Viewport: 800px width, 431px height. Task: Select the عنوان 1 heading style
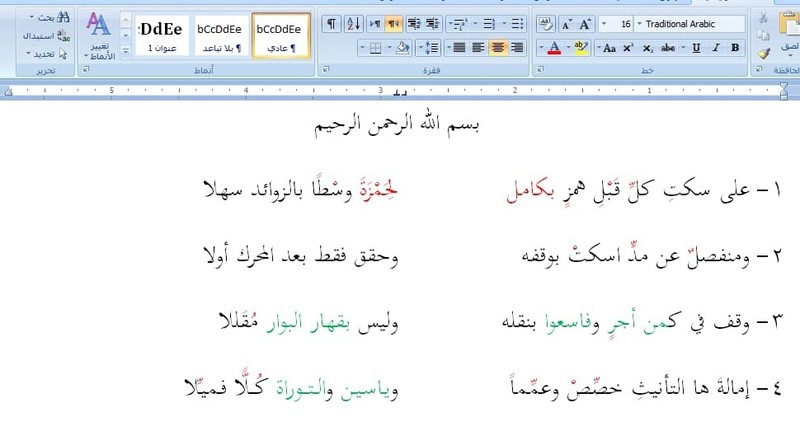[x=160, y=36]
